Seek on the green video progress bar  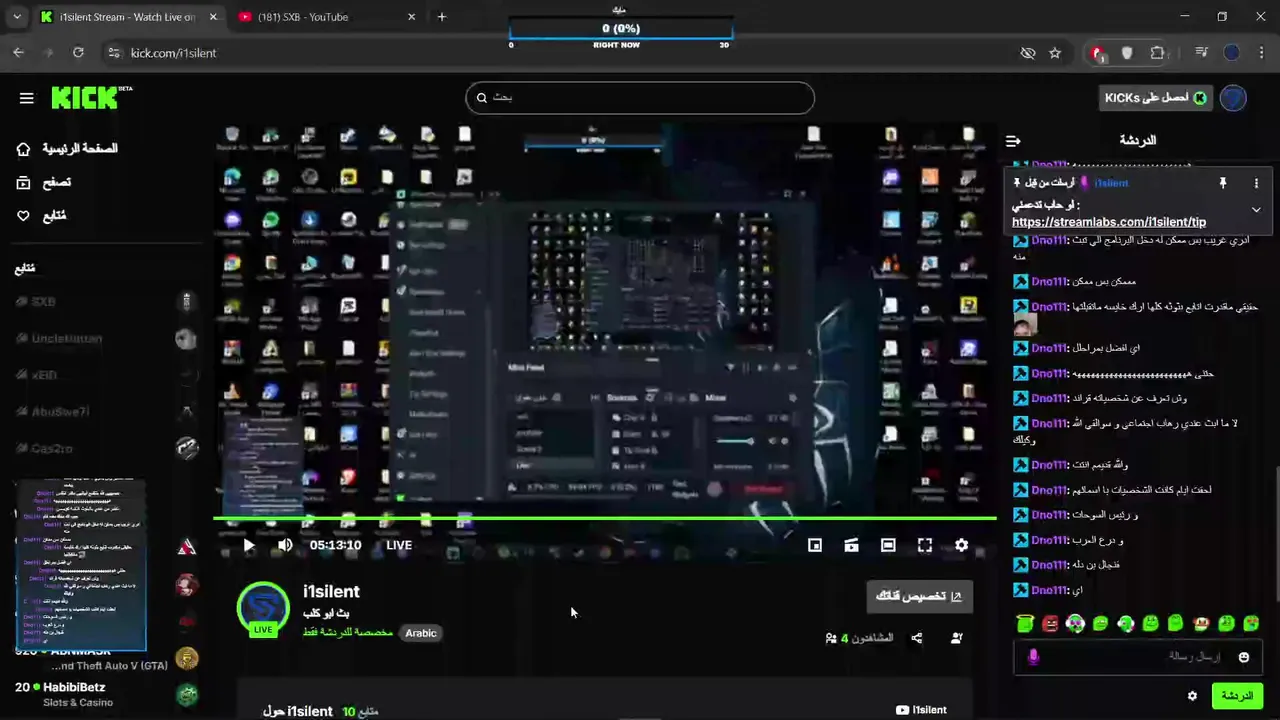tap(605, 518)
